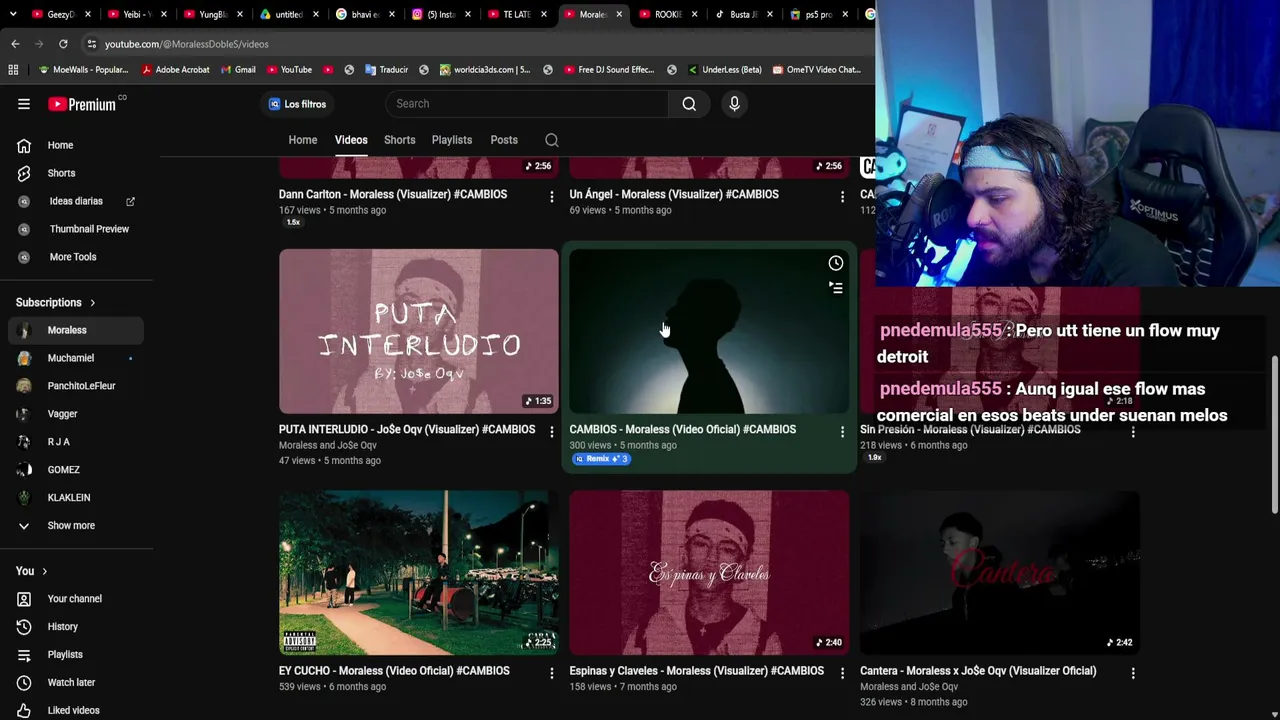Start voice search with the microphone
The height and width of the screenshot is (720, 1280).
pos(734,104)
